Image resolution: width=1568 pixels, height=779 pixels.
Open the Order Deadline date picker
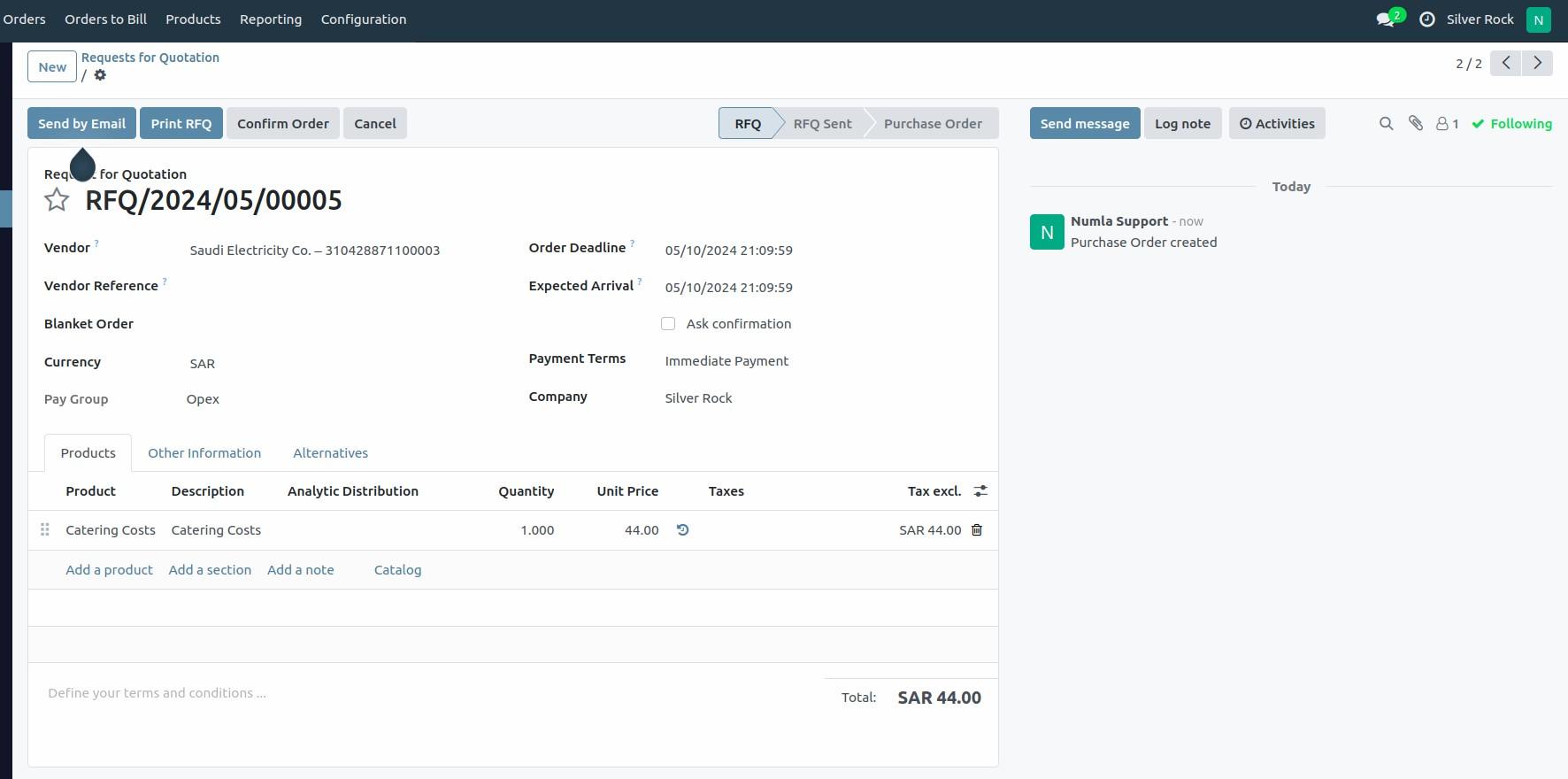(x=824, y=251)
